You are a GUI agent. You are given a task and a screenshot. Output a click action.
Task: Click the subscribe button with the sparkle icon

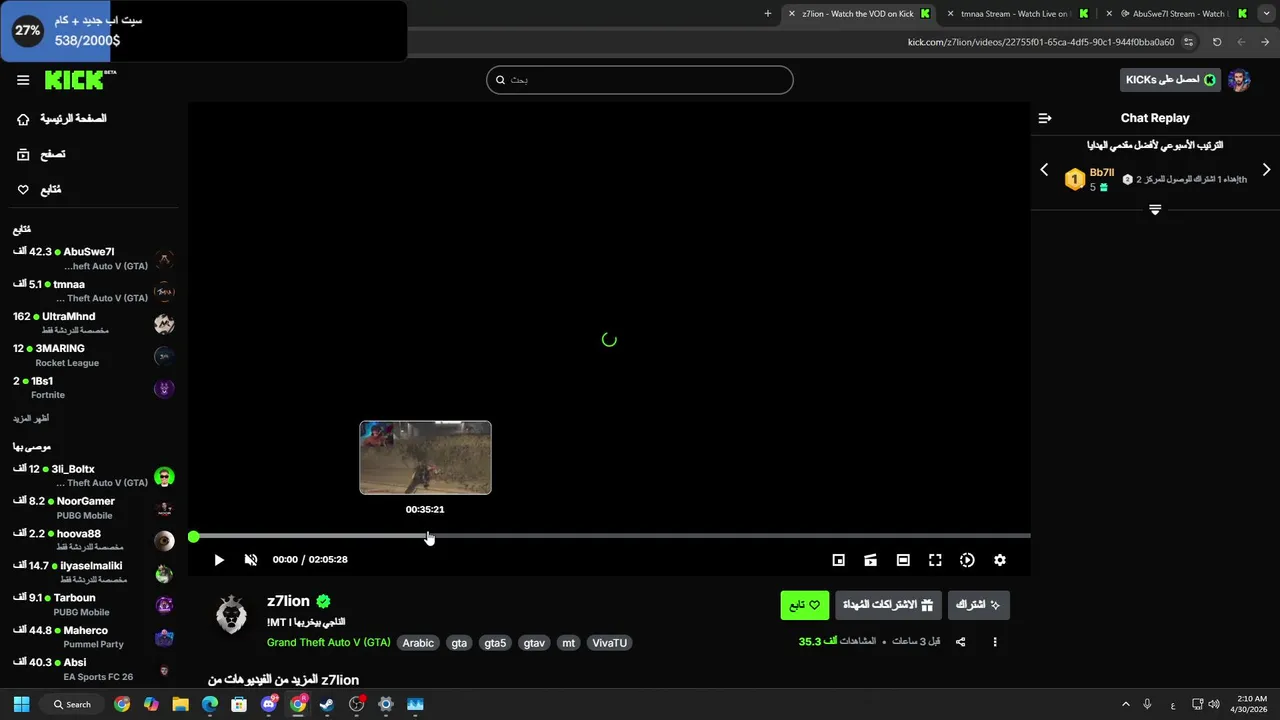[x=978, y=605]
